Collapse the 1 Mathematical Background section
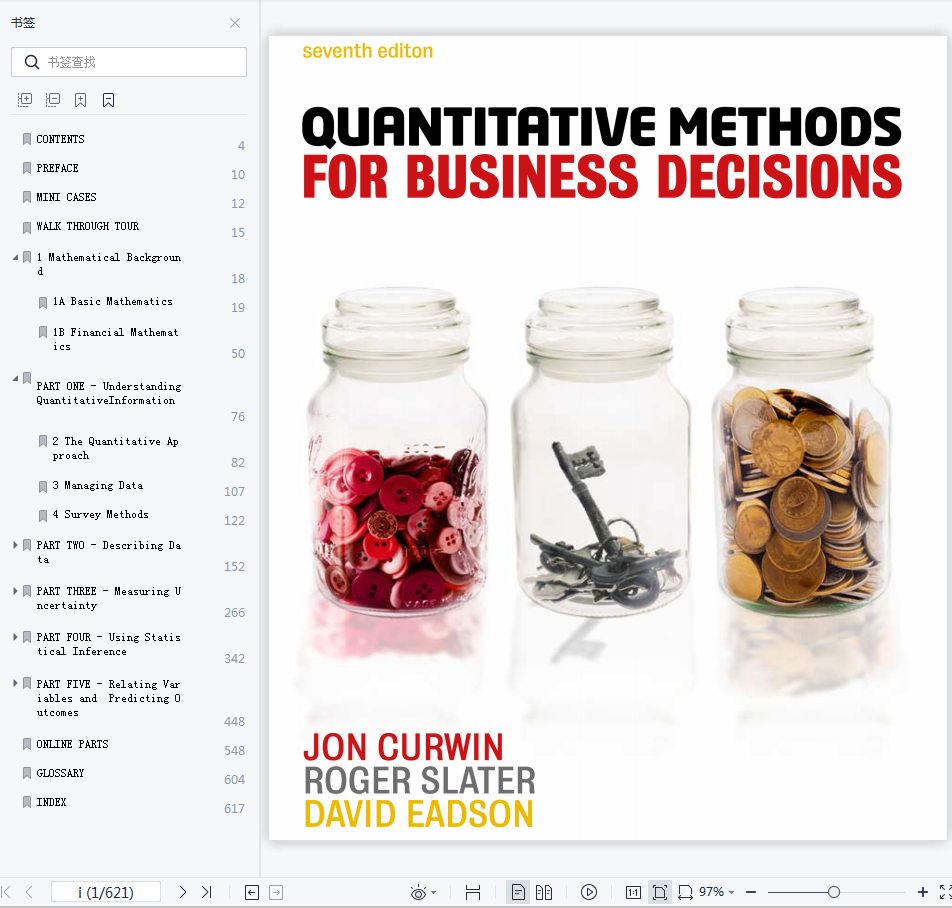This screenshot has height=908, width=952. tap(15, 257)
